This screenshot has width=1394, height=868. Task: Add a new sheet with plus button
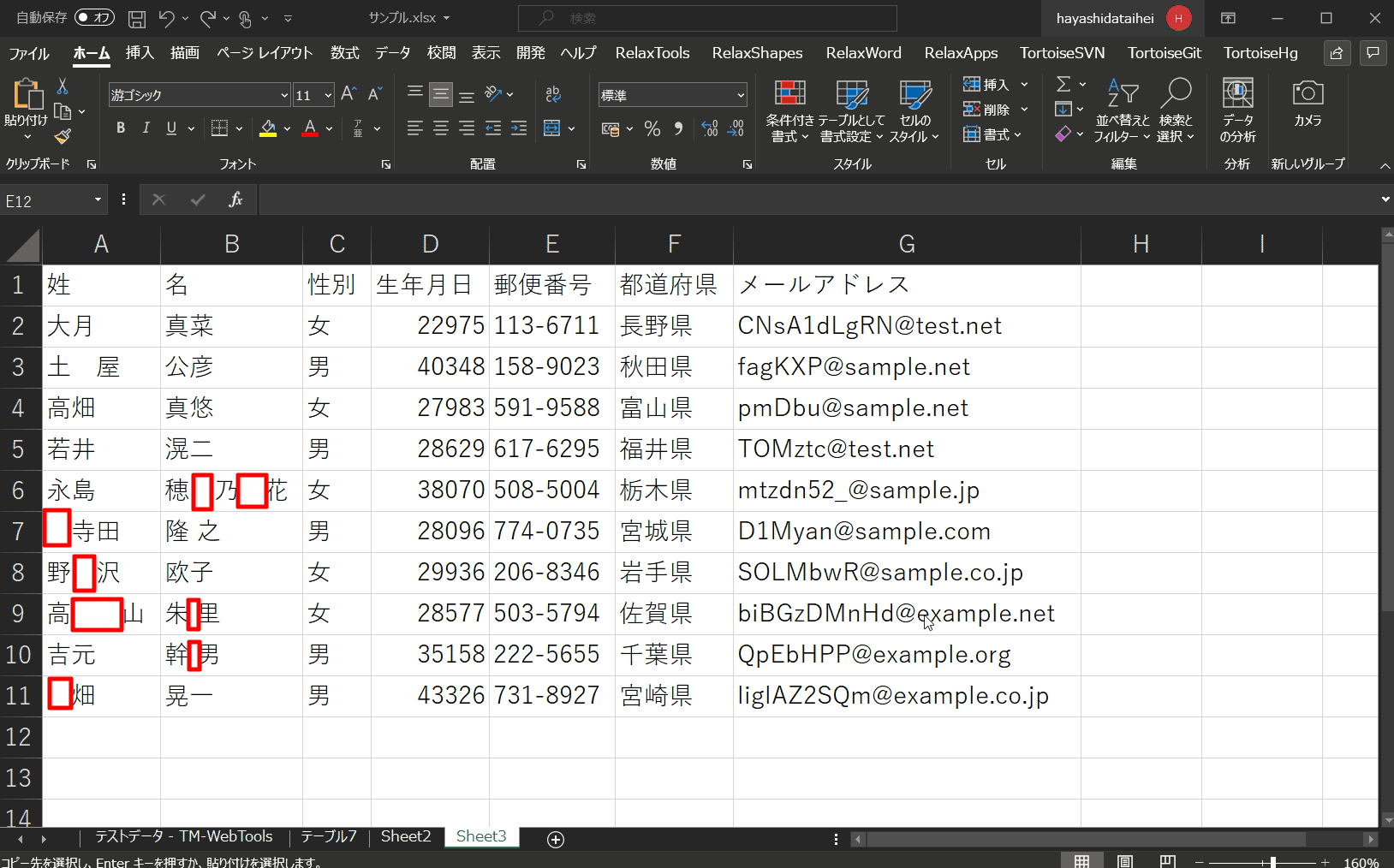[556, 840]
